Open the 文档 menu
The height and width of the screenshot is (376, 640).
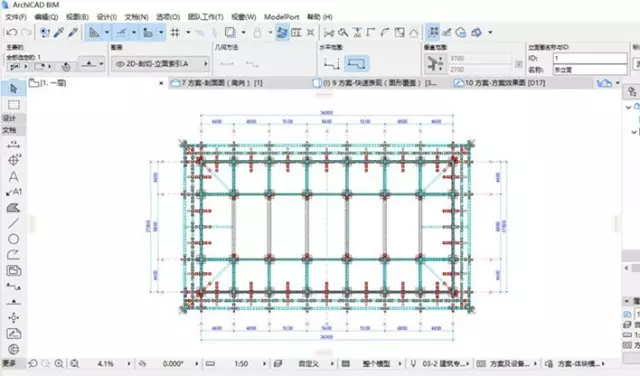coord(136,17)
